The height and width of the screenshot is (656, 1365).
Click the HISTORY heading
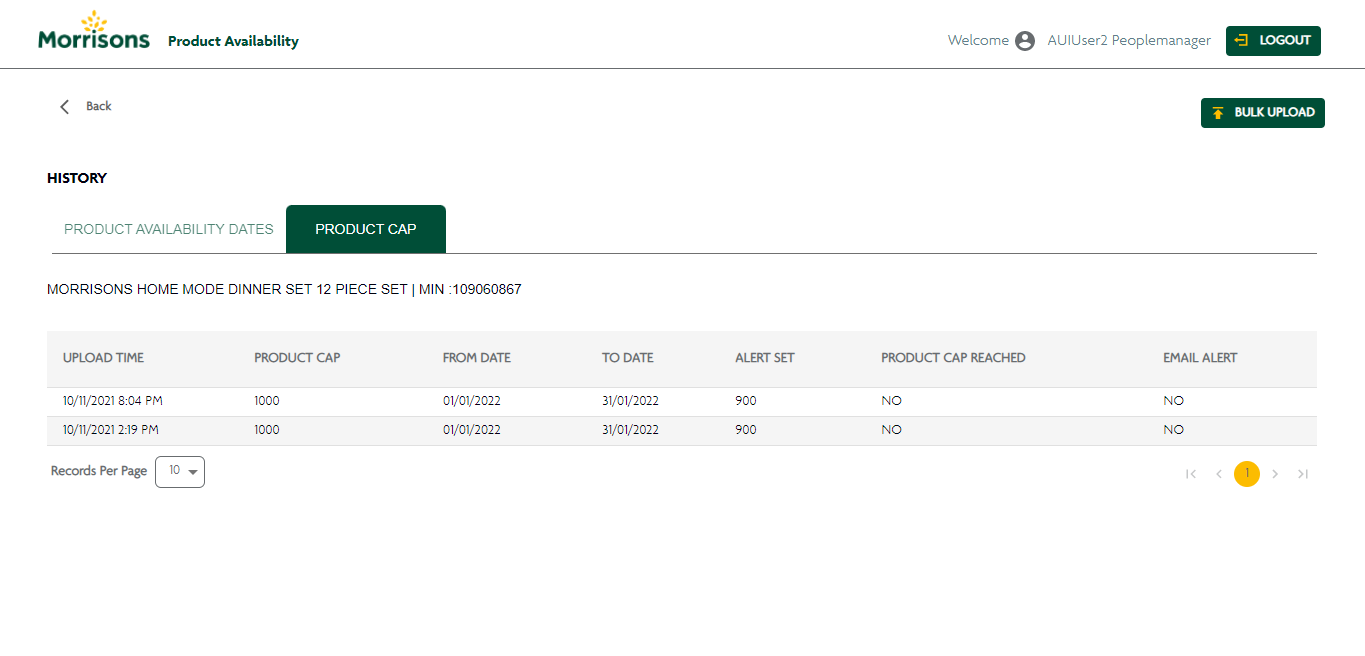coord(77,179)
